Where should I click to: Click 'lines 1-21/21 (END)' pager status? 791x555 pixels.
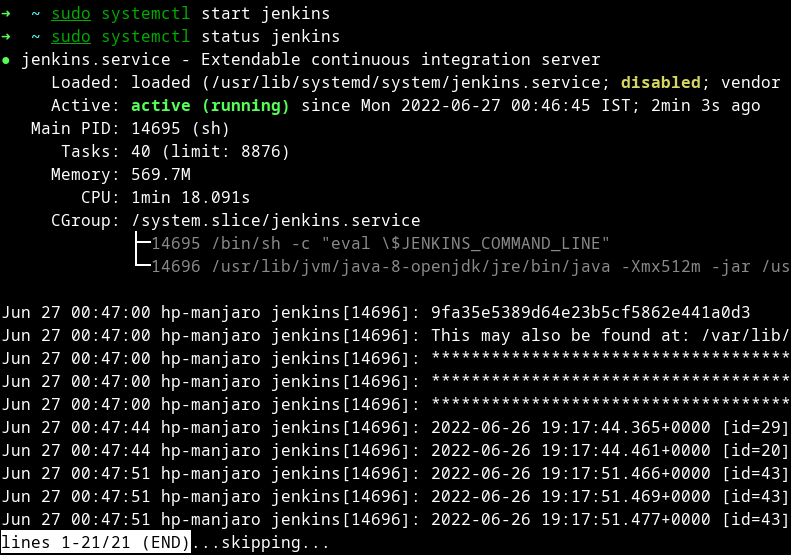96,542
